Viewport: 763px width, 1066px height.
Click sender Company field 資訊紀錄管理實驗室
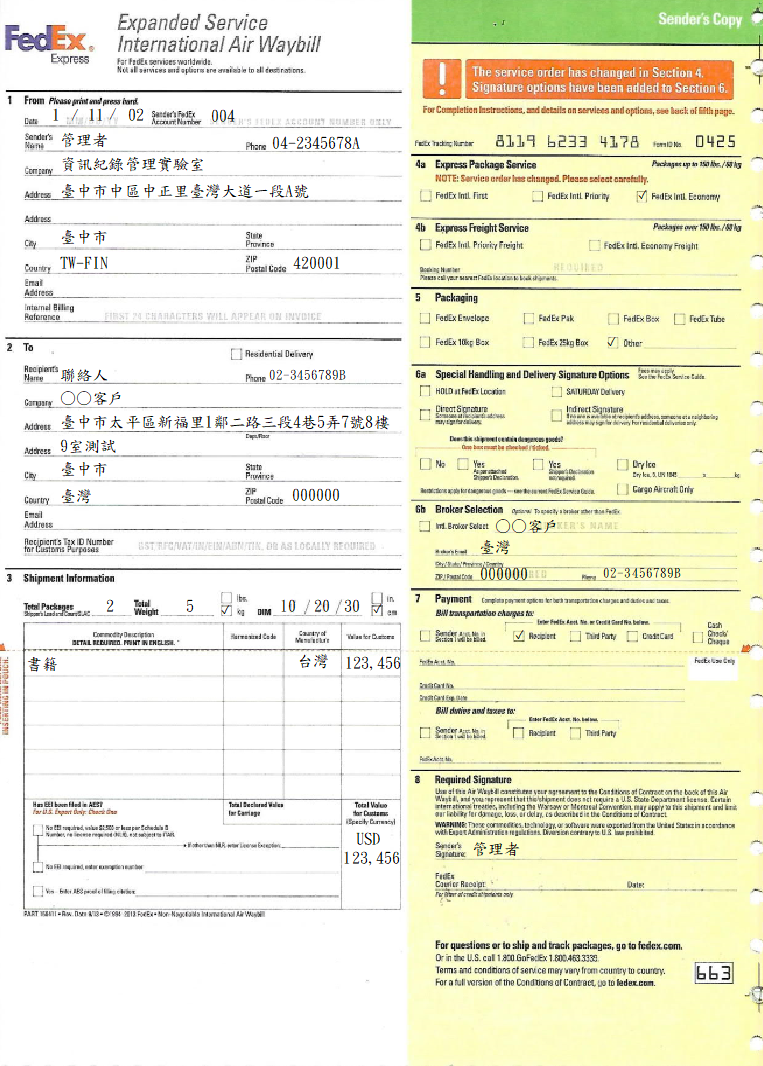(133, 165)
